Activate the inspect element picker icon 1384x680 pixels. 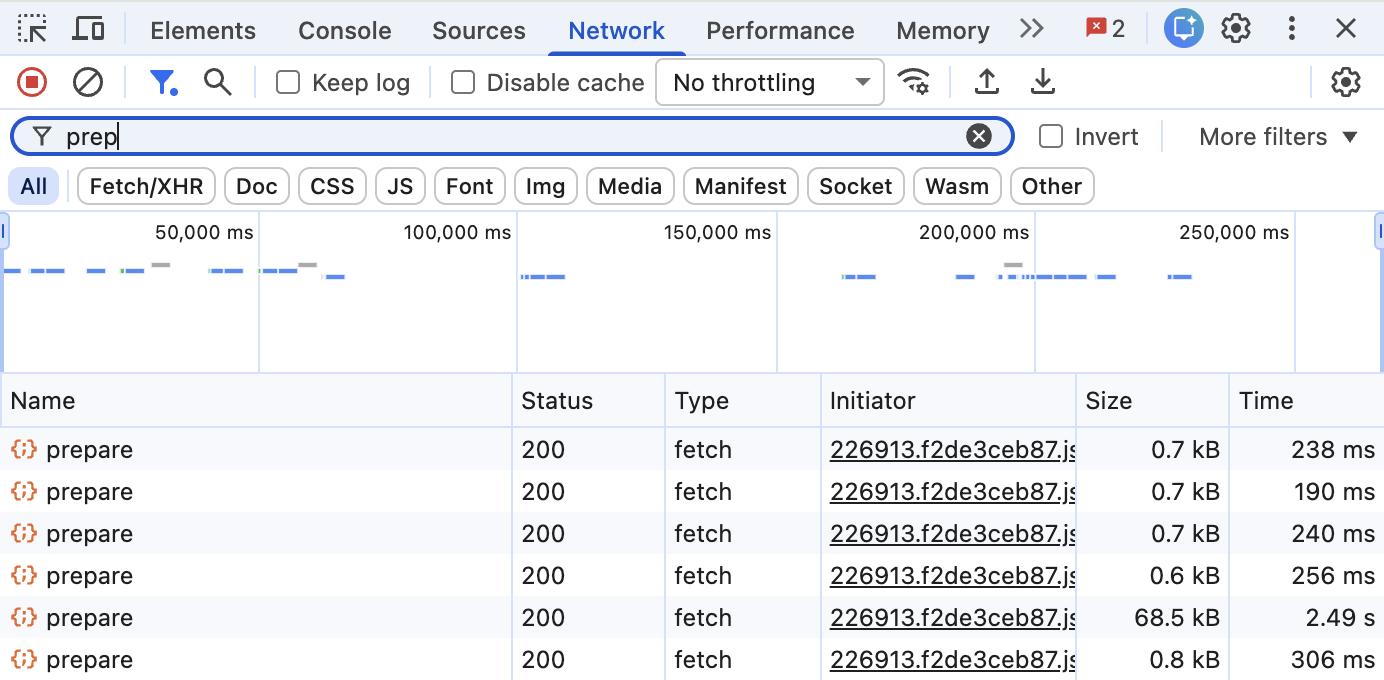[x=33, y=29]
